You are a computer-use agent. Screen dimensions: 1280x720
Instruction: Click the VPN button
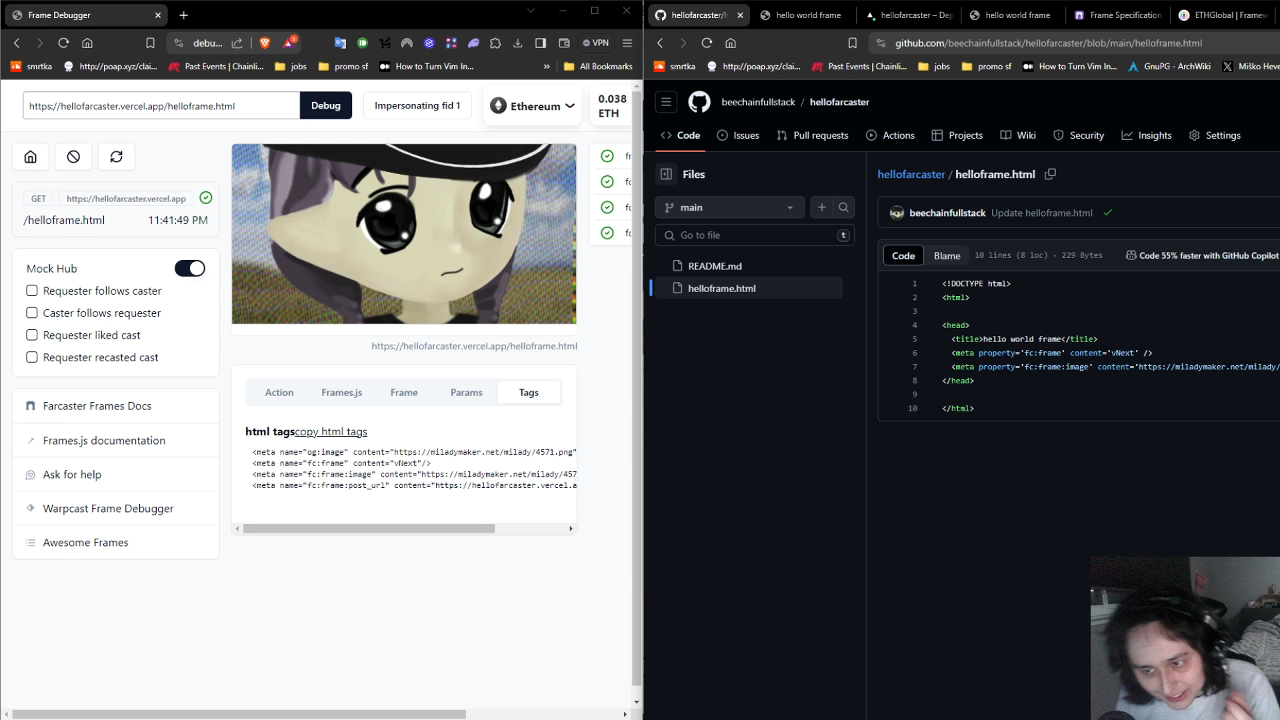596,43
